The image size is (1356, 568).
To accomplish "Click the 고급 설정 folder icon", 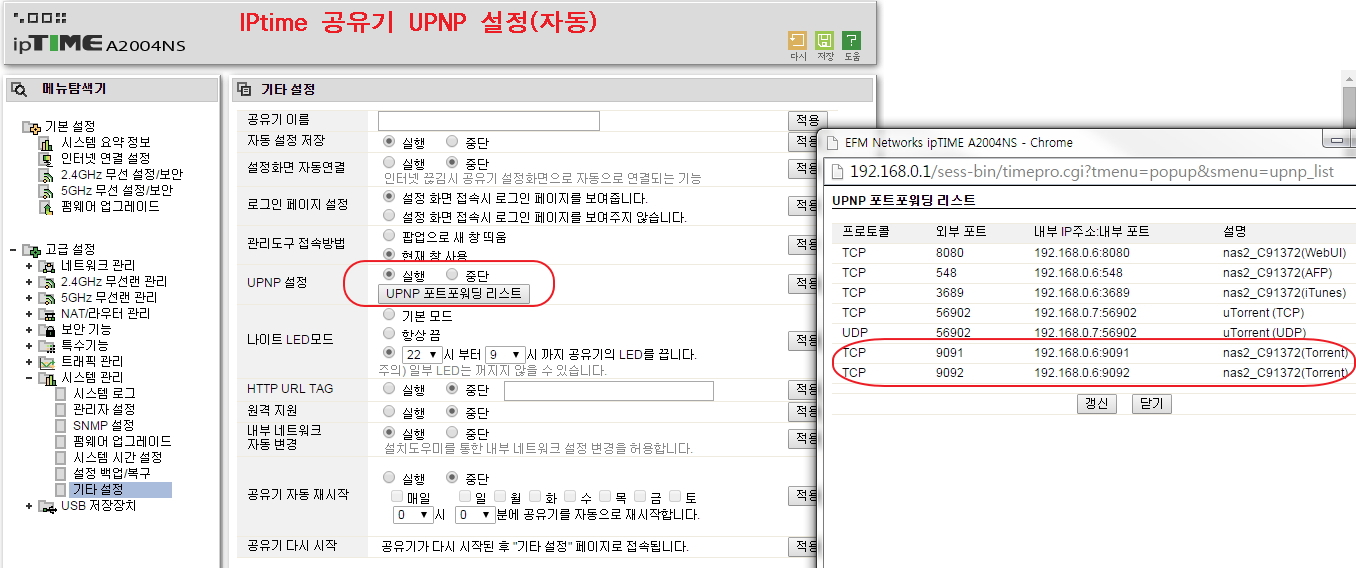I will point(32,249).
